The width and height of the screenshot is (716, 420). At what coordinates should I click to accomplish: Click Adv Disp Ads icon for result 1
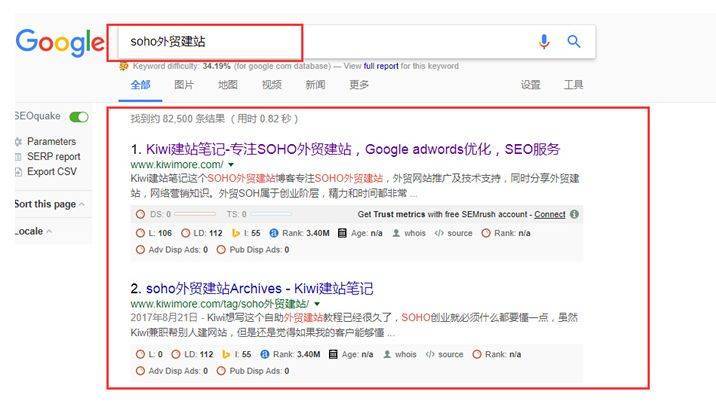click(140, 250)
